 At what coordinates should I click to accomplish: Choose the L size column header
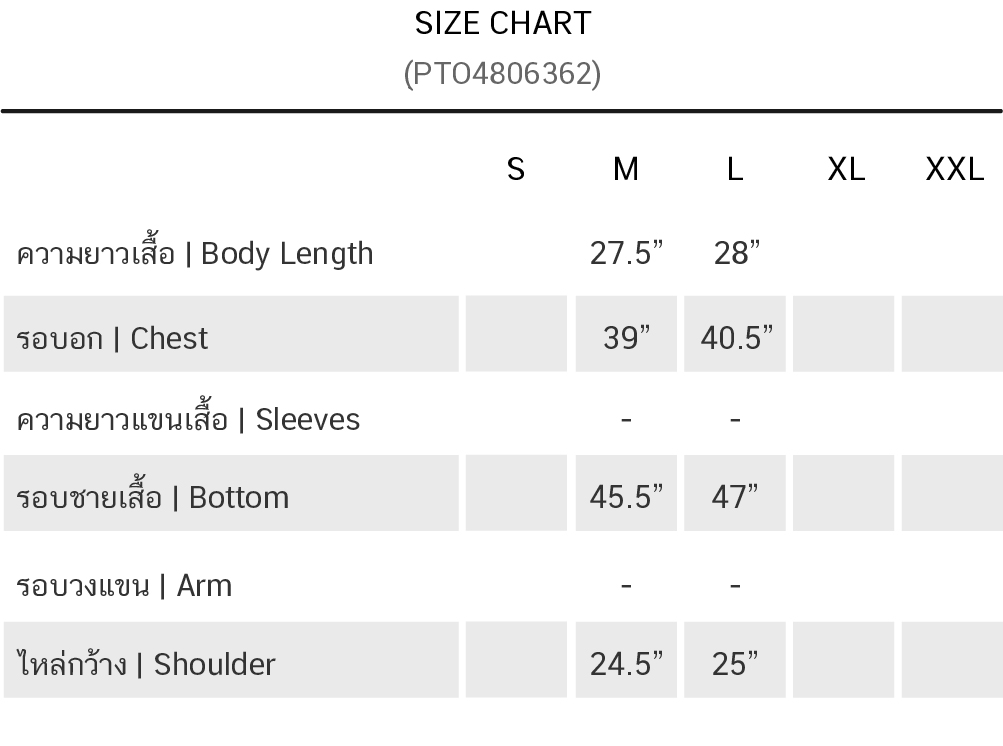coord(735,169)
